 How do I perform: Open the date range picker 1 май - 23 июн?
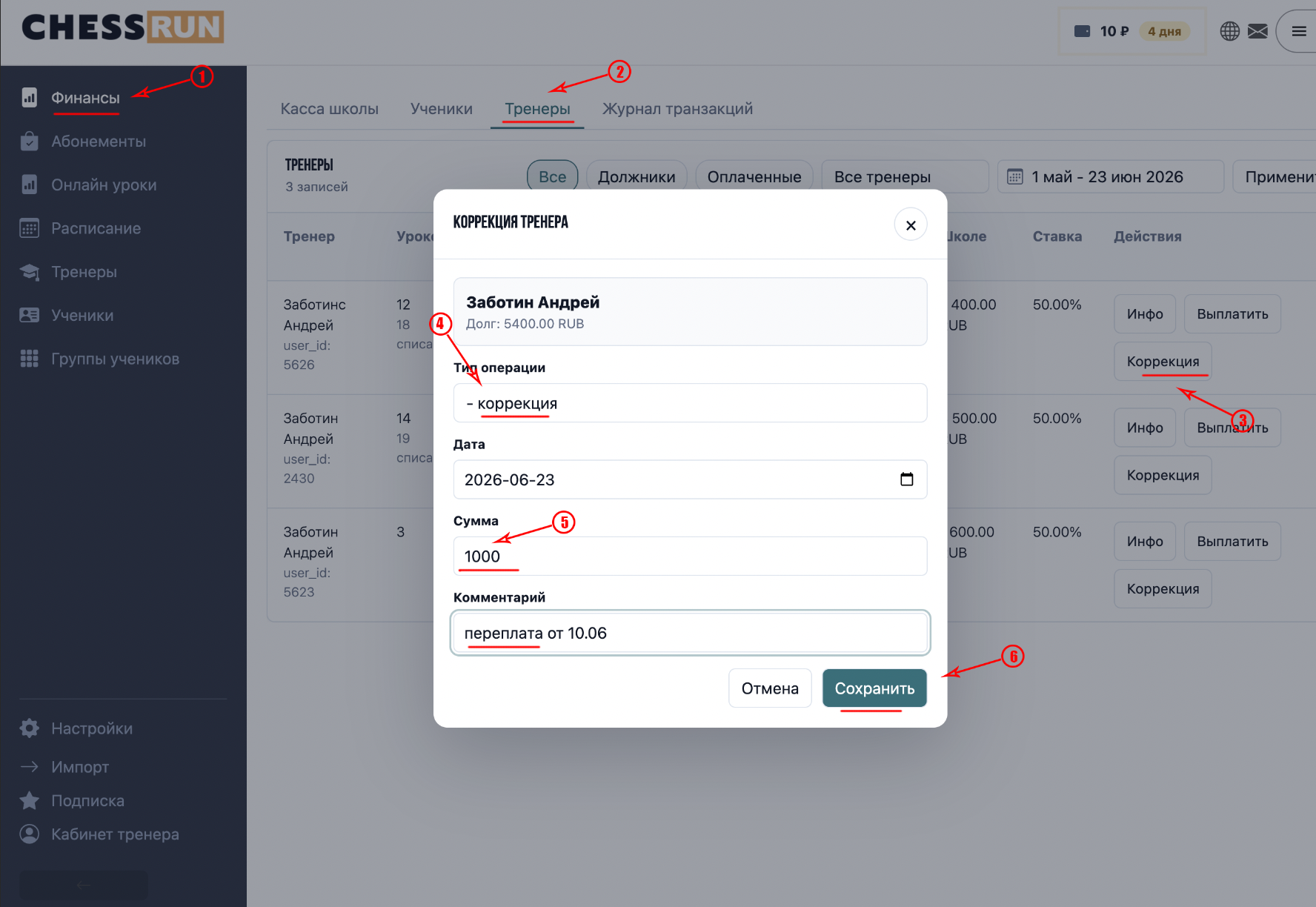(x=1110, y=177)
